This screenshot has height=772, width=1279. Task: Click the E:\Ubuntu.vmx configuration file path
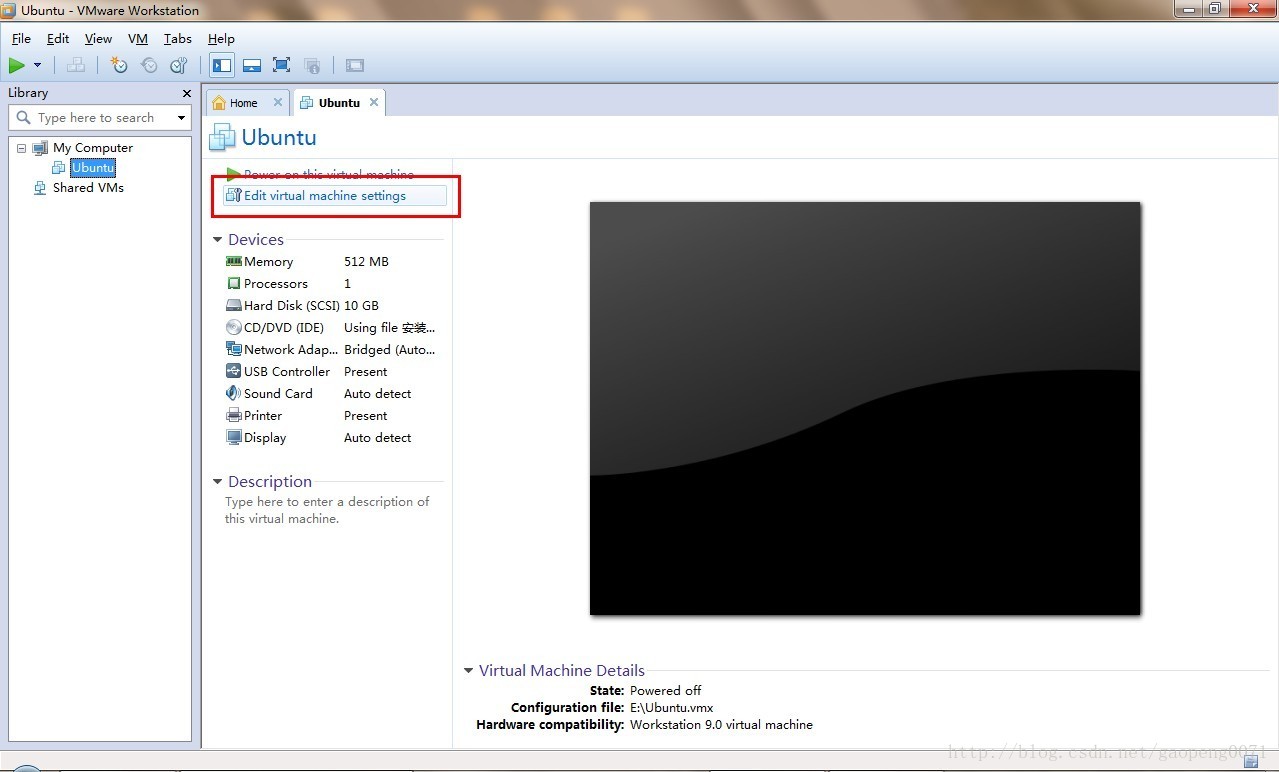[x=671, y=708]
